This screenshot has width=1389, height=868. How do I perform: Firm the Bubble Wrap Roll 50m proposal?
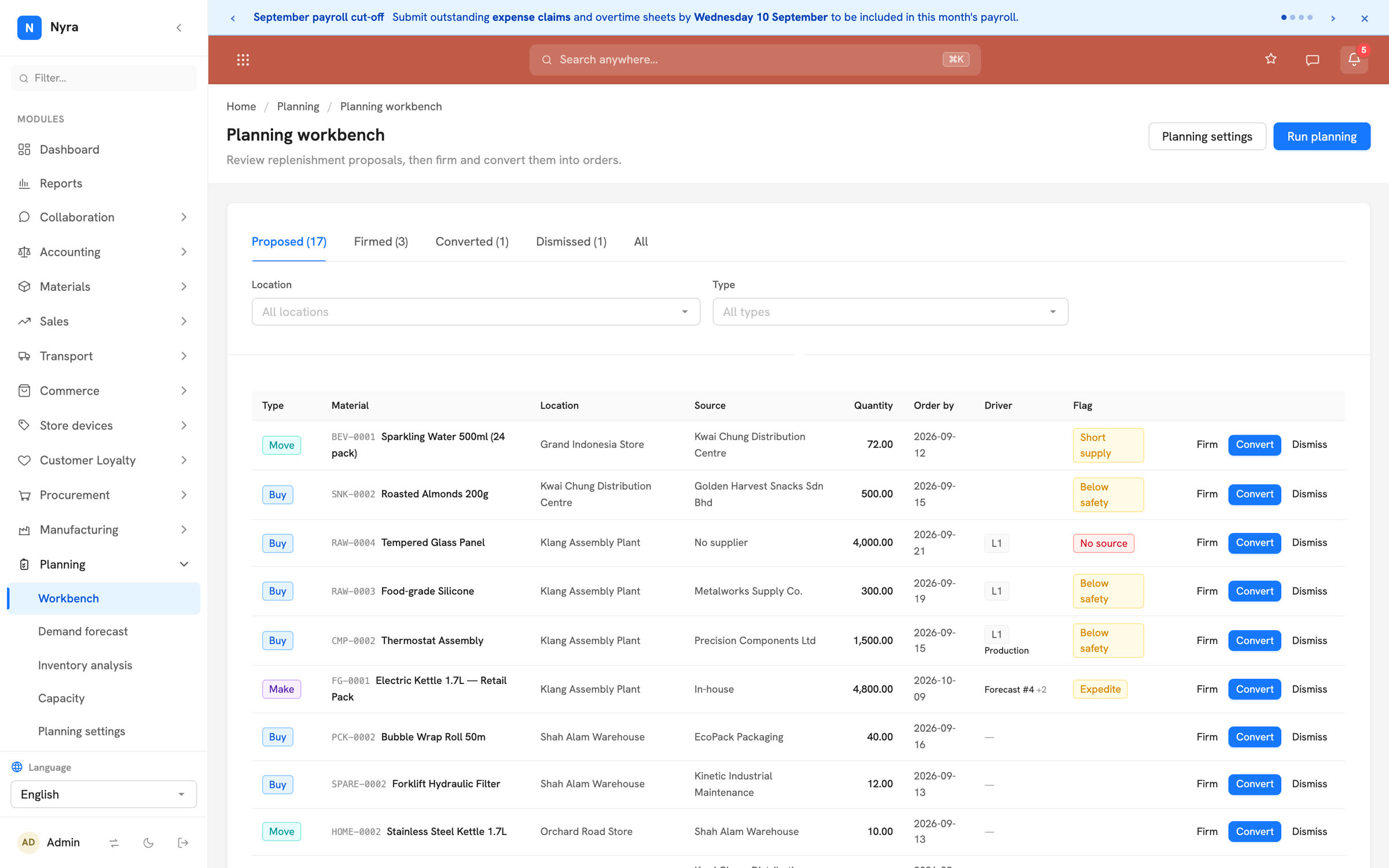click(x=1207, y=737)
